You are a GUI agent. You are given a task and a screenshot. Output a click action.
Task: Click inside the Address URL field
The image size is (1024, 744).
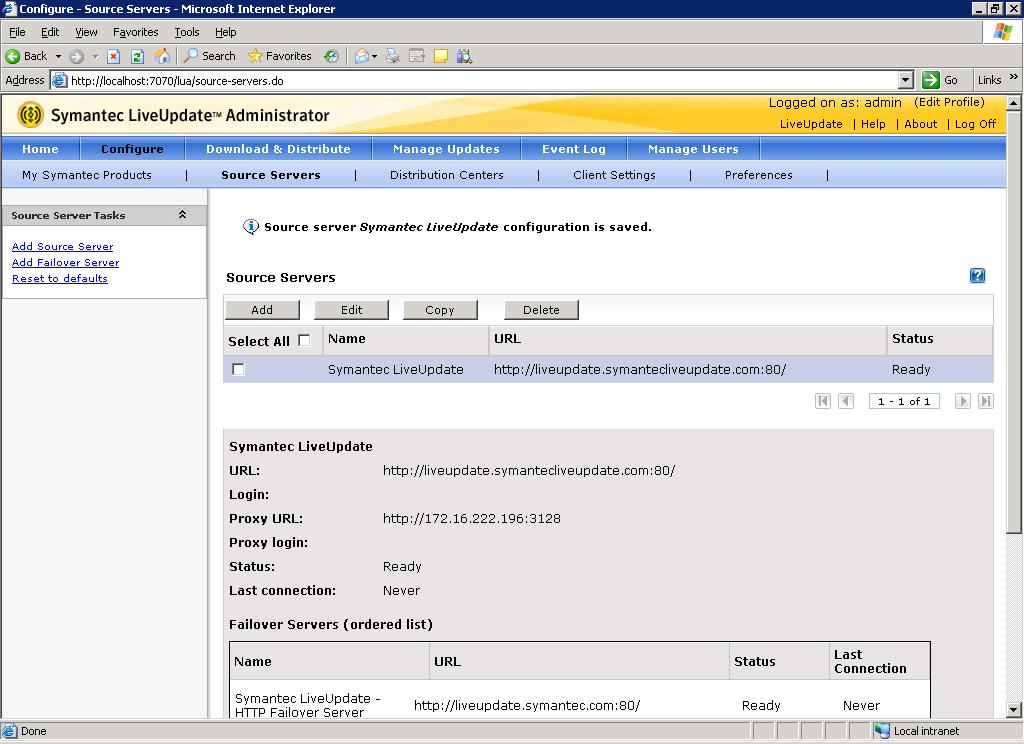click(482, 80)
